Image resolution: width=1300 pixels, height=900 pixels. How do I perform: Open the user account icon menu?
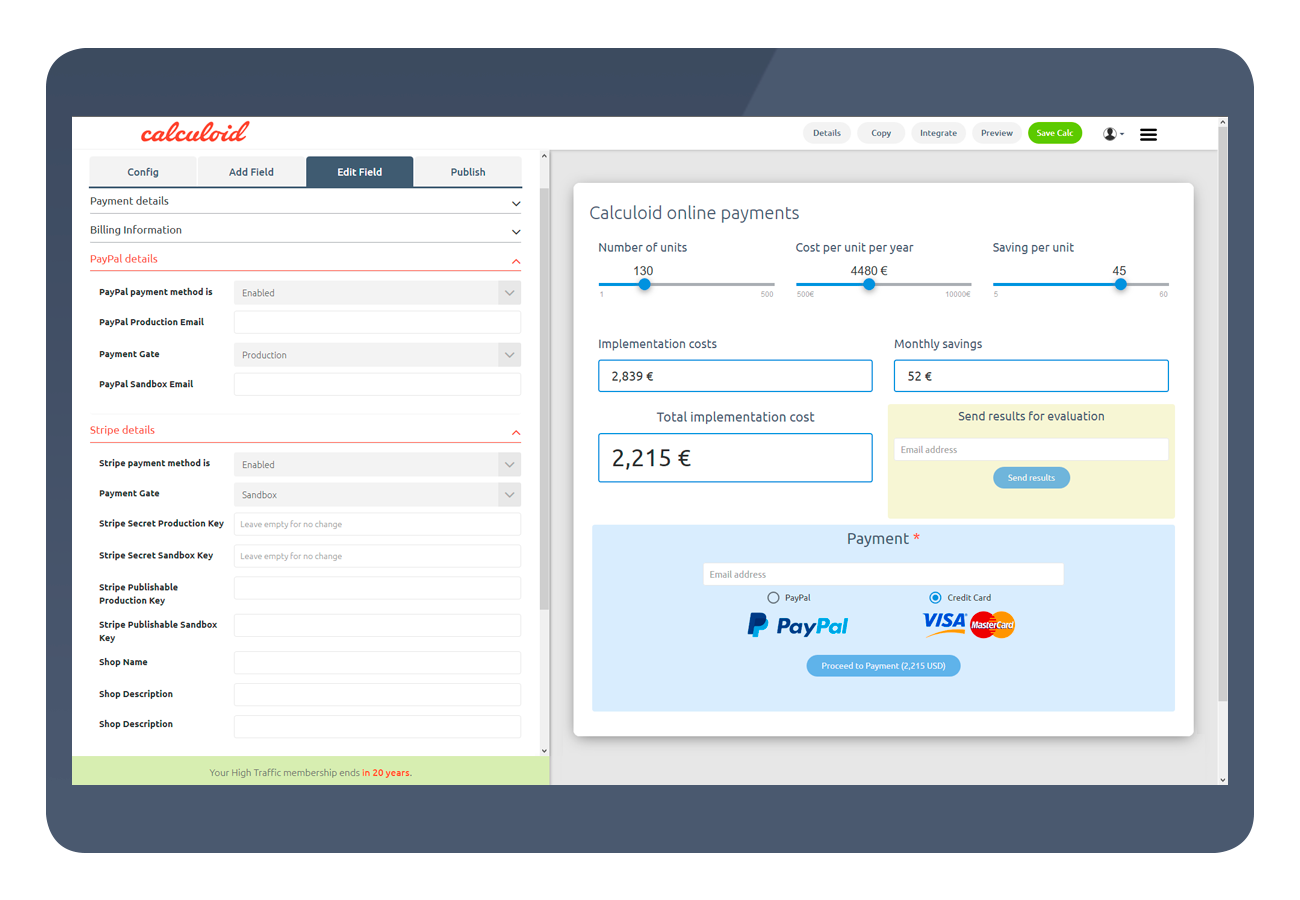pyautogui.click(x=1113, y=133)
